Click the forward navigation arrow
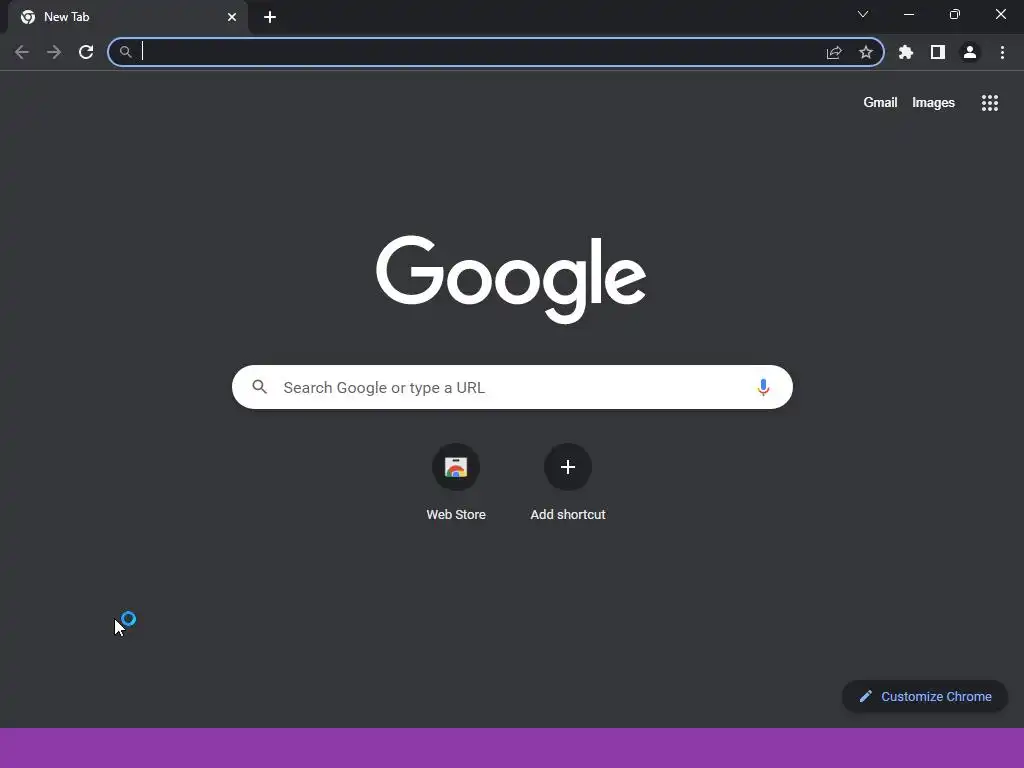Viewport: 1024px width, 768px height. [54, 52]
